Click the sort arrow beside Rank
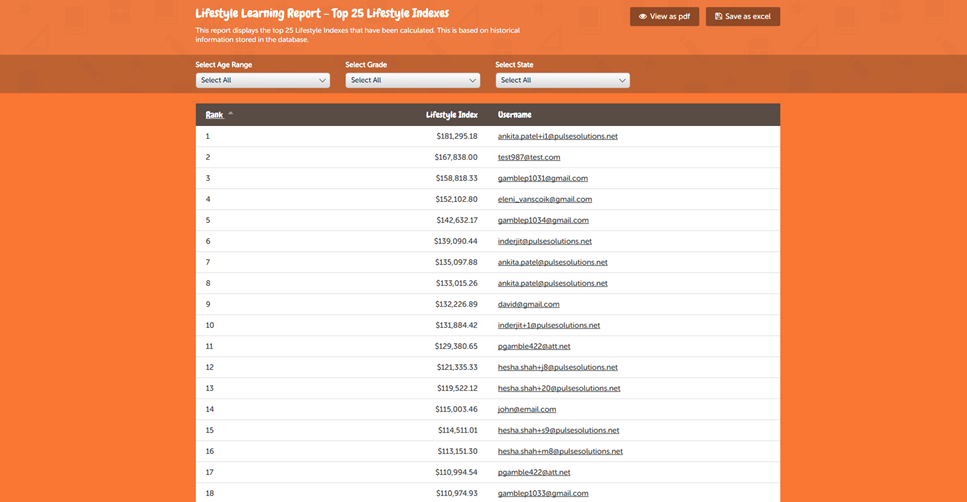967x502 pixels. [231, 114]
